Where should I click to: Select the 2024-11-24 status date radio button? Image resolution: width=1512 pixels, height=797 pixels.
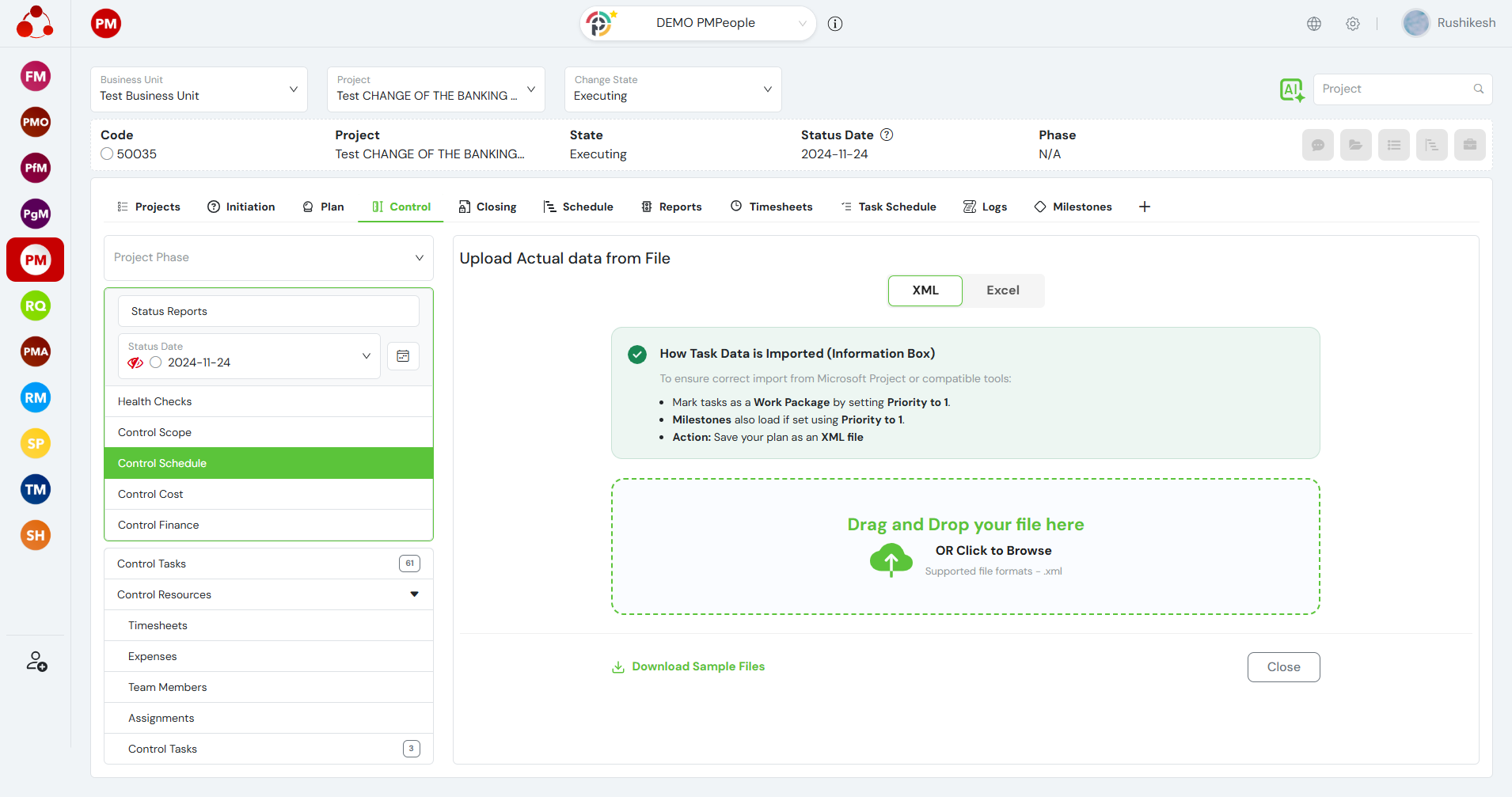[x=156, y=362]
